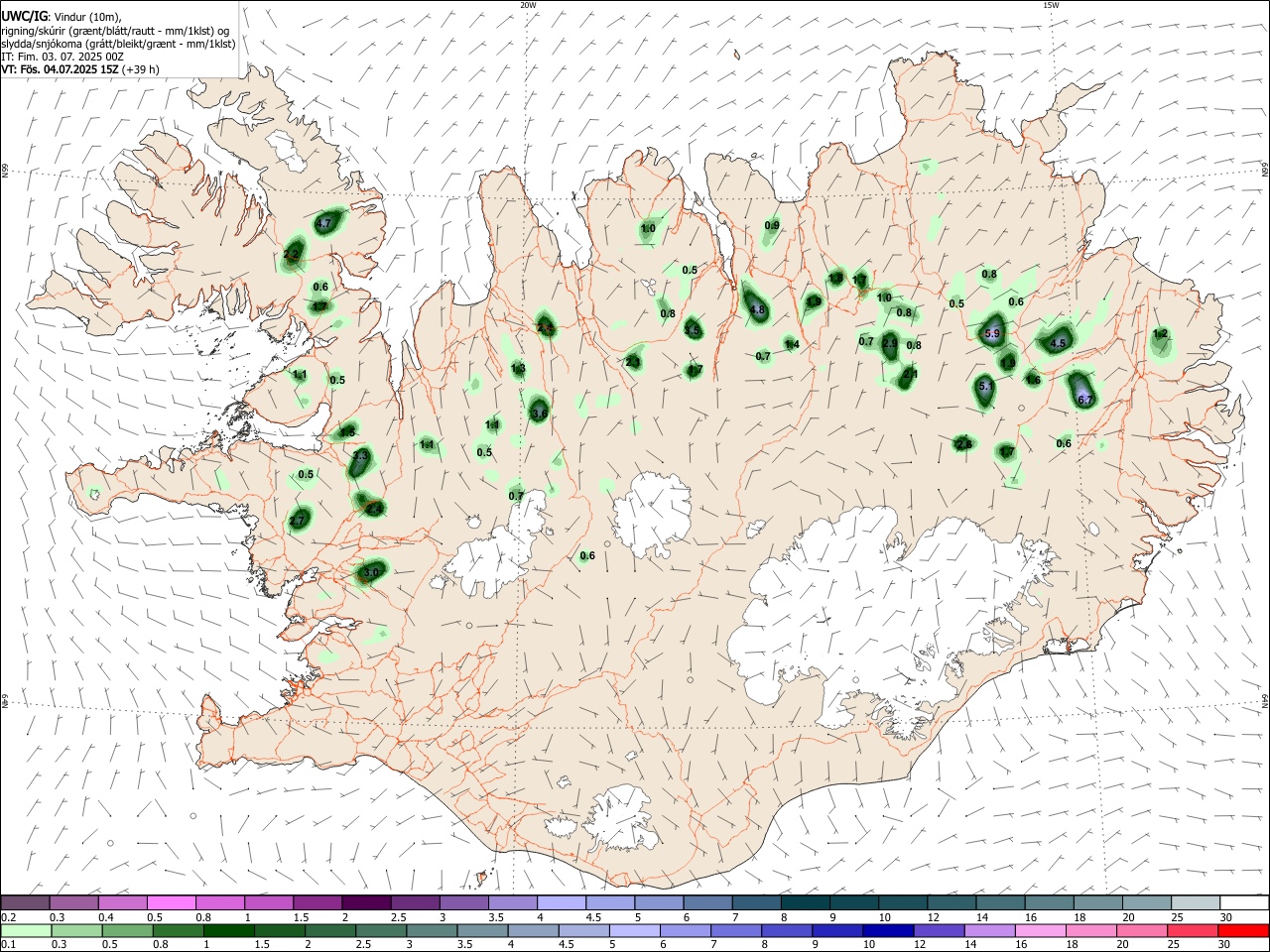
Task: Click the 3.5 precipitation value
Action: [693, 330]
